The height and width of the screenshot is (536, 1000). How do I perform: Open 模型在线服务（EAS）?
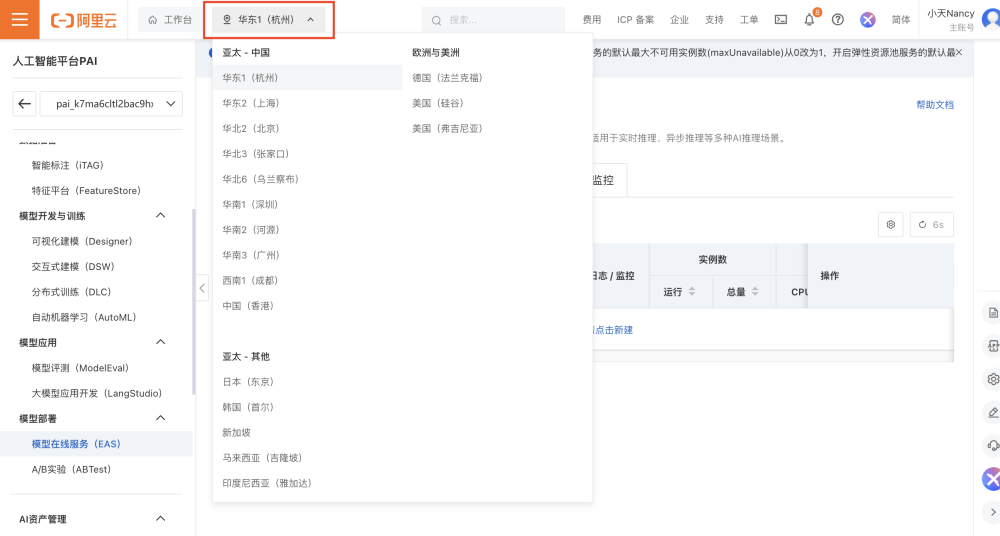click(96, 443)
